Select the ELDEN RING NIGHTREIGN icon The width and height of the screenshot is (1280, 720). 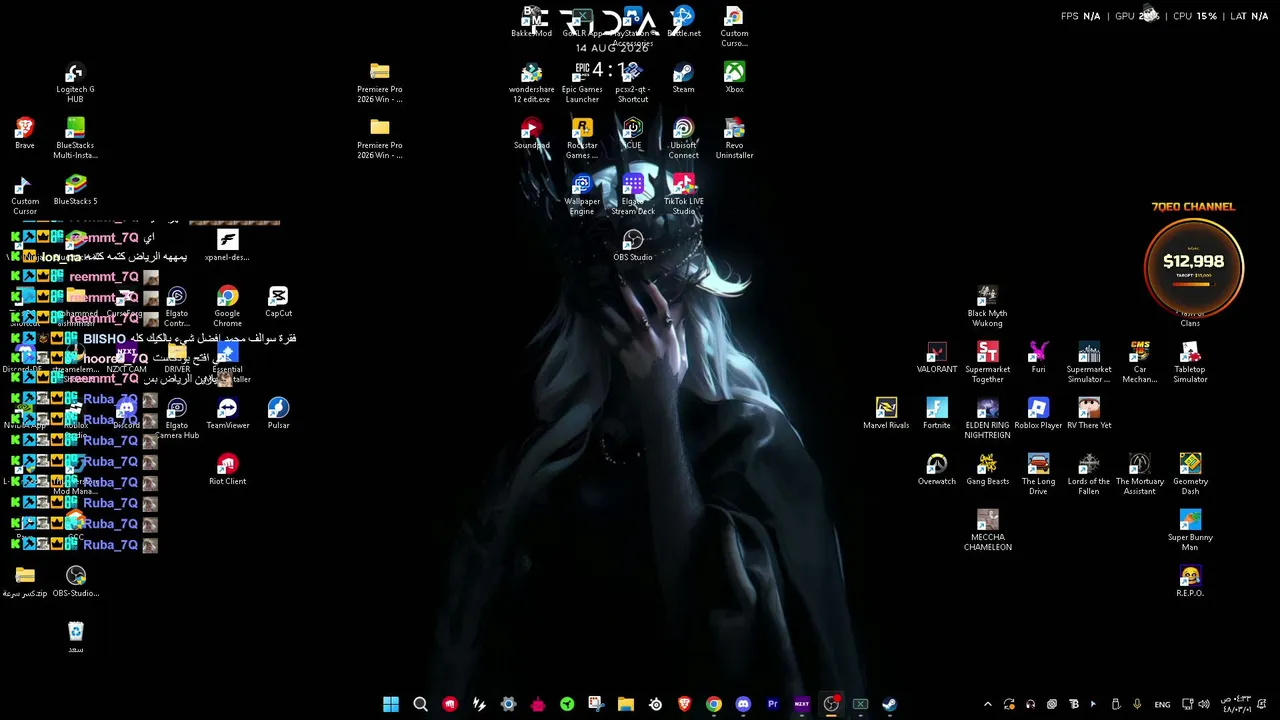click(x=987, y=419)
